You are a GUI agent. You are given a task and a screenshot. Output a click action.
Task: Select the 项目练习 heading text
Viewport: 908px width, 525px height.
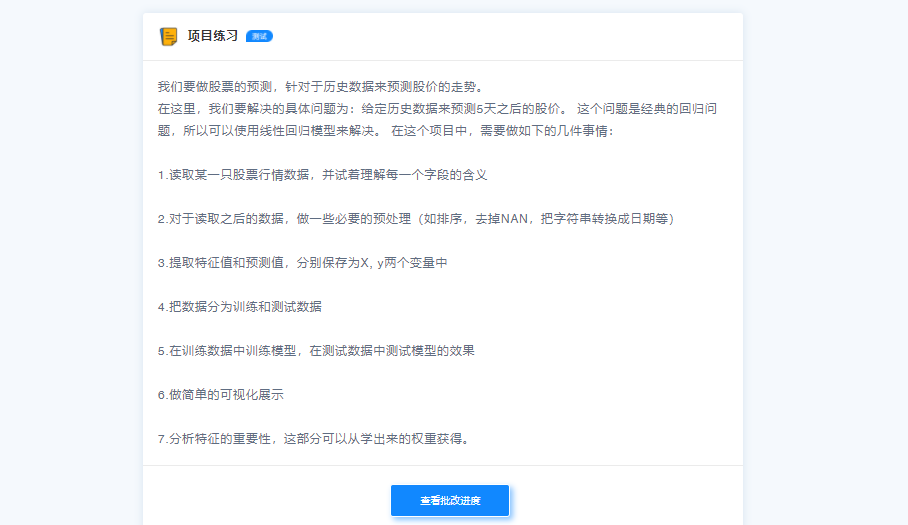coord(213,36)
